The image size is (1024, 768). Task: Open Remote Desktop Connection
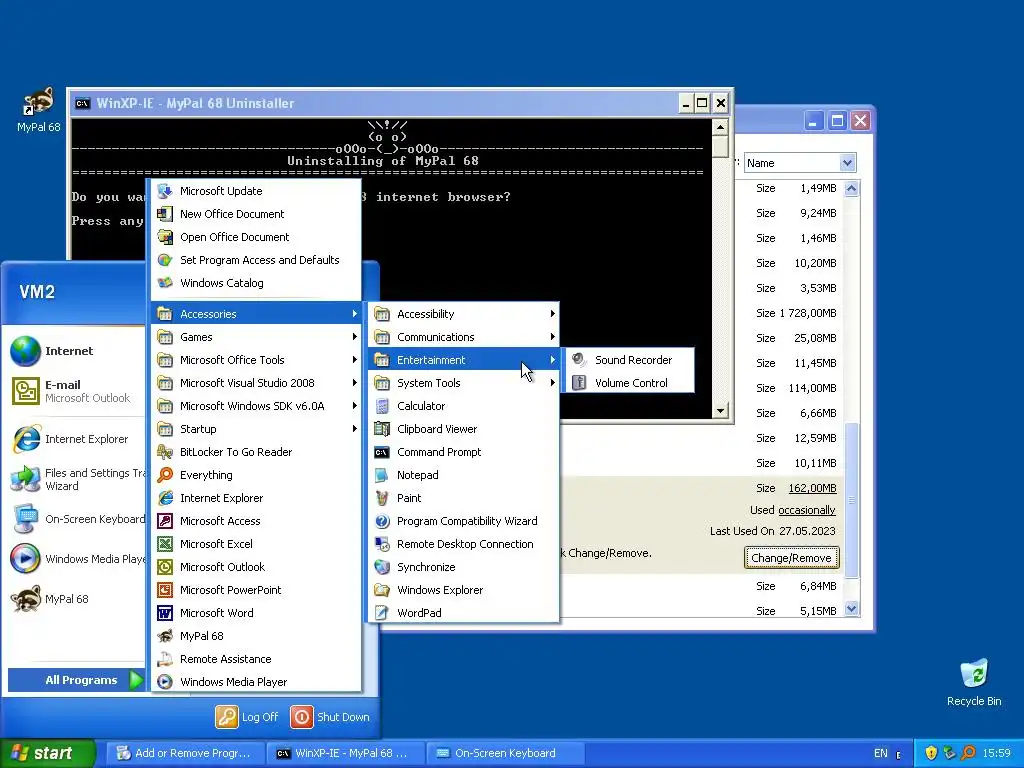[x=464, y=543]
